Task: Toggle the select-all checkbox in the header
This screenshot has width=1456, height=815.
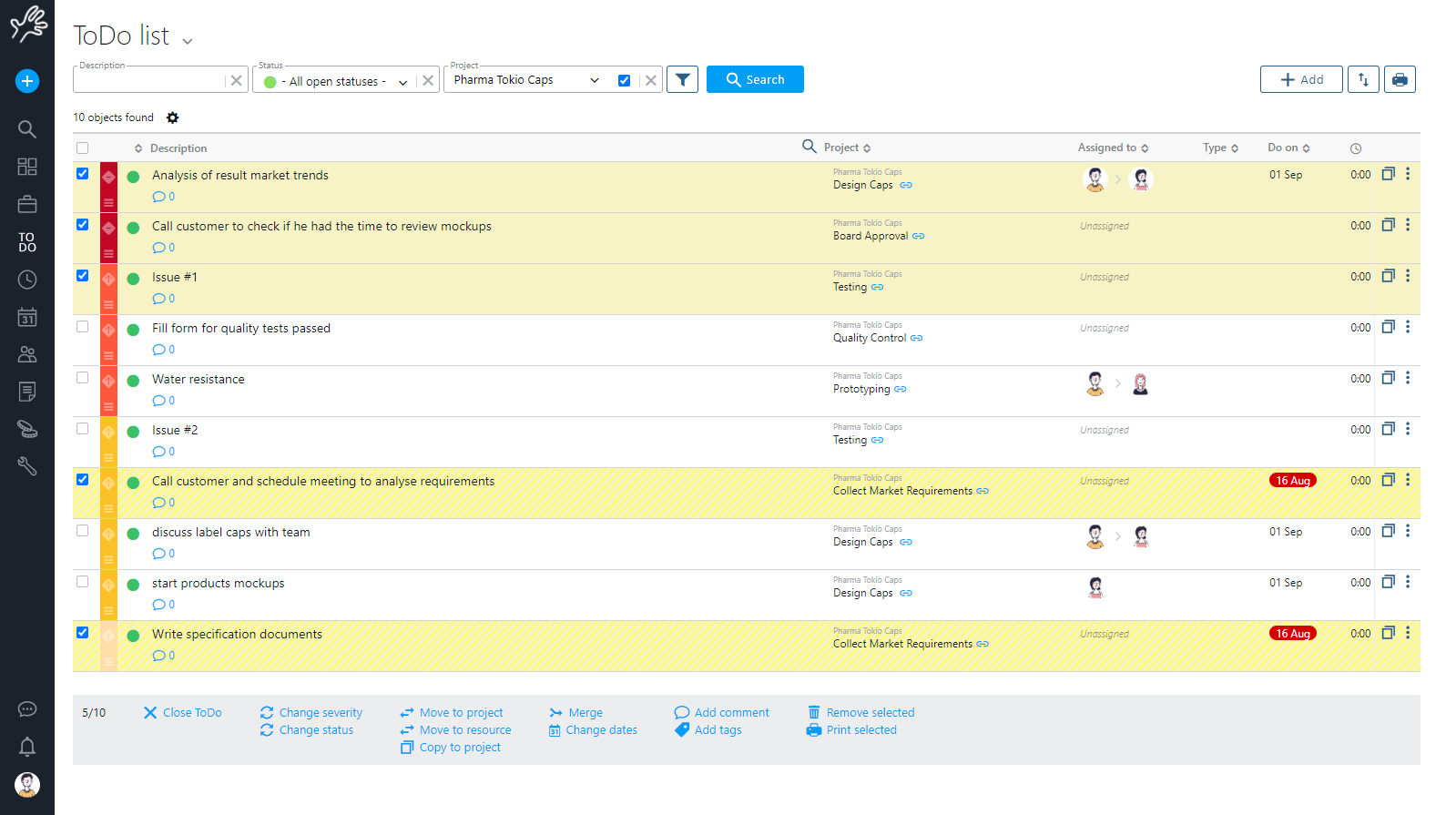Action: [x=83, y=148]
